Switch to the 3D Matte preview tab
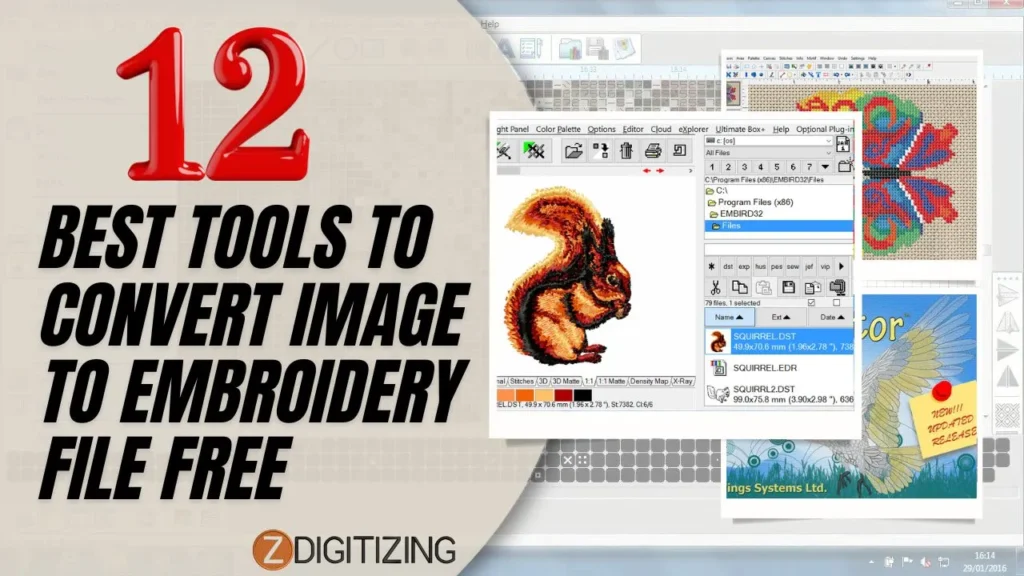Viewport: 1024px width, 576px height. pyautogui.click(x=566, y=381)
